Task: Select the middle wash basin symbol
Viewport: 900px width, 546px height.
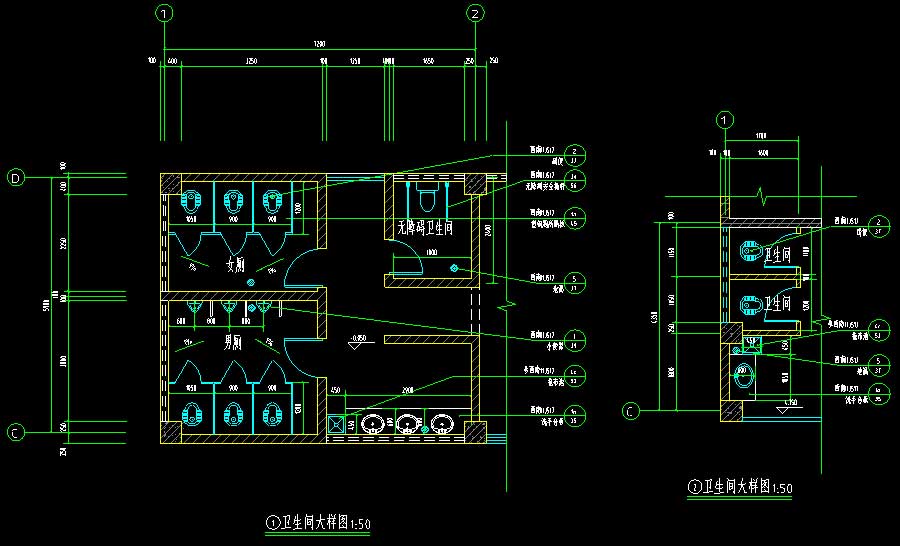Action: 407,424
